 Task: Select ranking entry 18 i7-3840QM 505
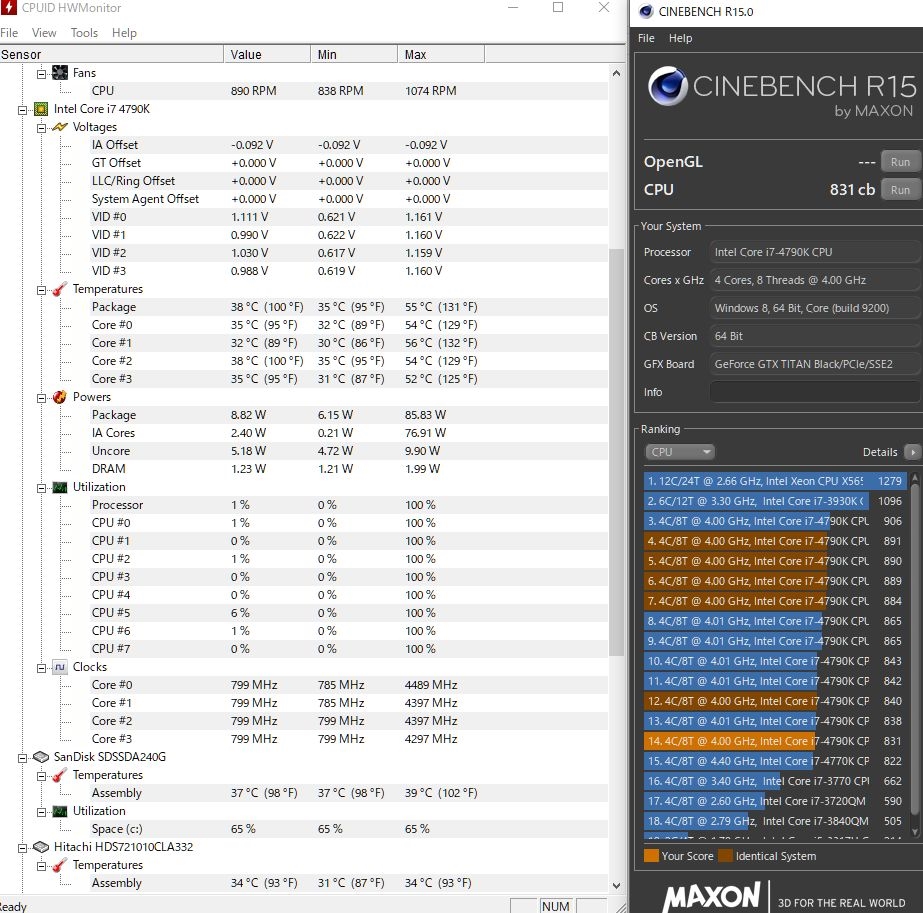(775, 821)
